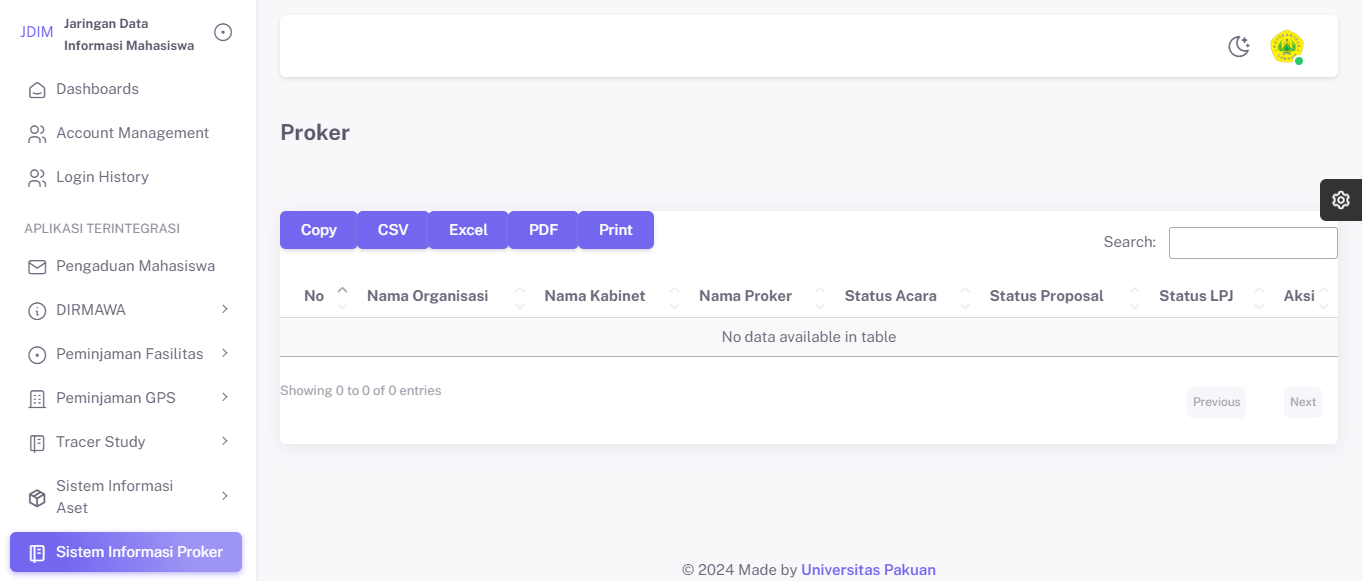Viewport: 1362px width, 581px height.
Task: Expand the DIRMAWA submenu chevron
Action: click(x=225, y=310)
